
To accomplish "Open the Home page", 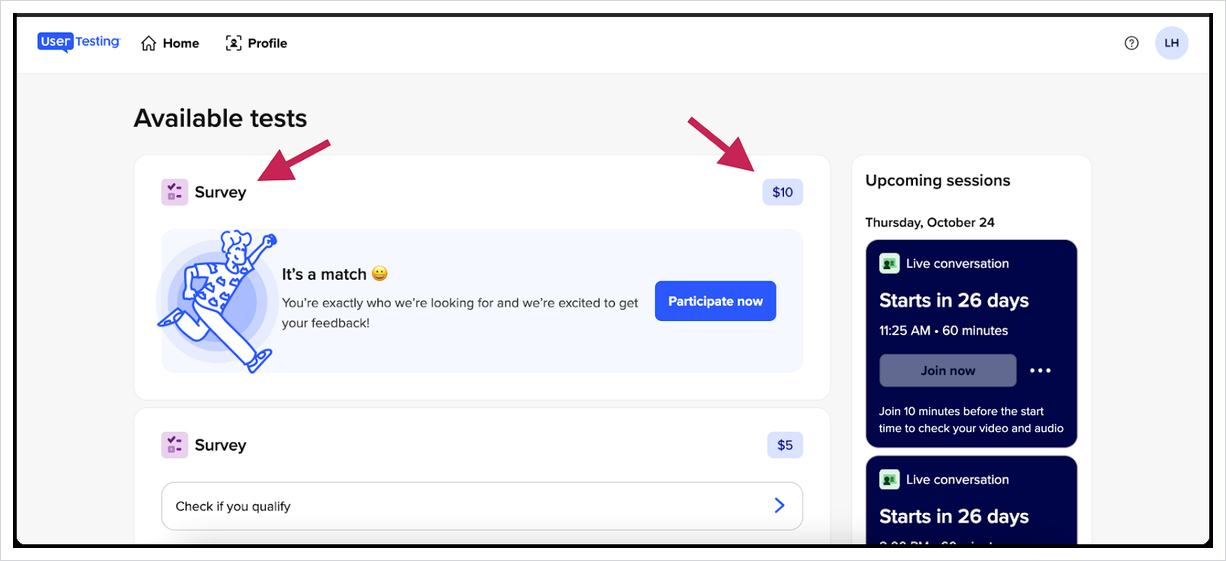I will [x=170, y=43].
